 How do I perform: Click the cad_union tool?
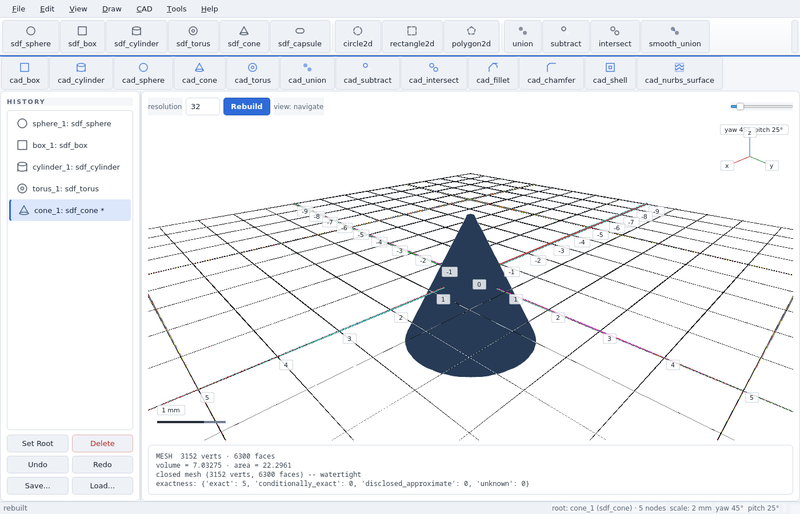point(307,74)
